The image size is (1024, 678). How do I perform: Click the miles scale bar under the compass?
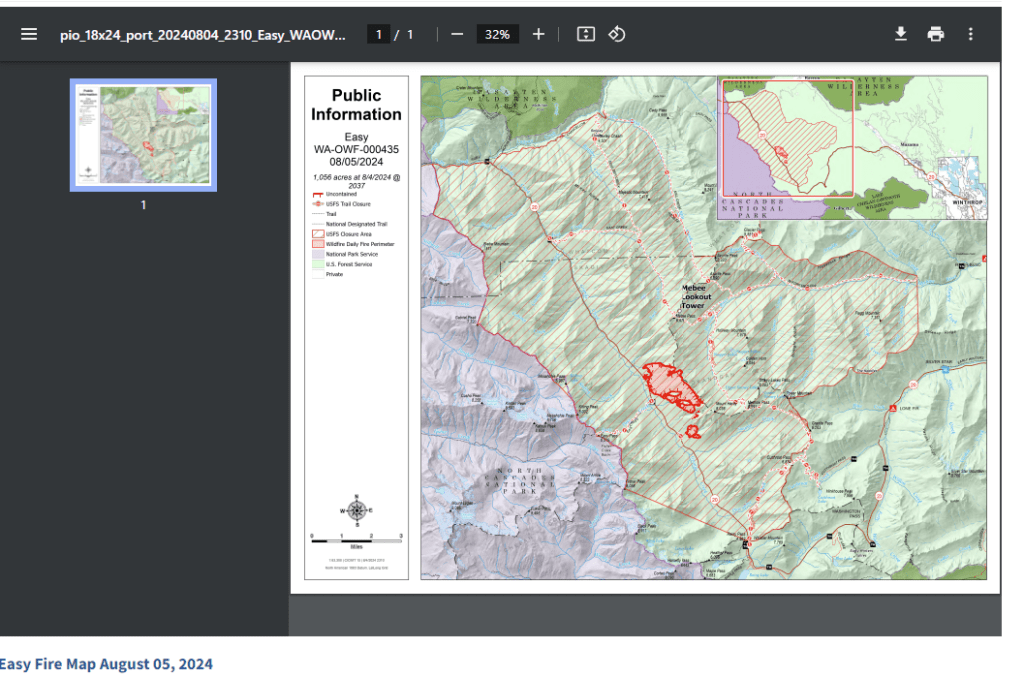(x=356, y=537)
